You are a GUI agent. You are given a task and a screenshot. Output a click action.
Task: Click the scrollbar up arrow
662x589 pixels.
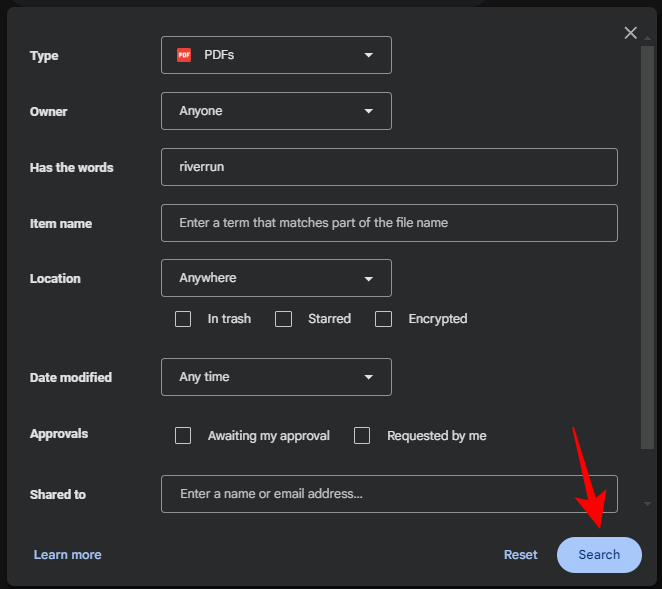[647, 38]
